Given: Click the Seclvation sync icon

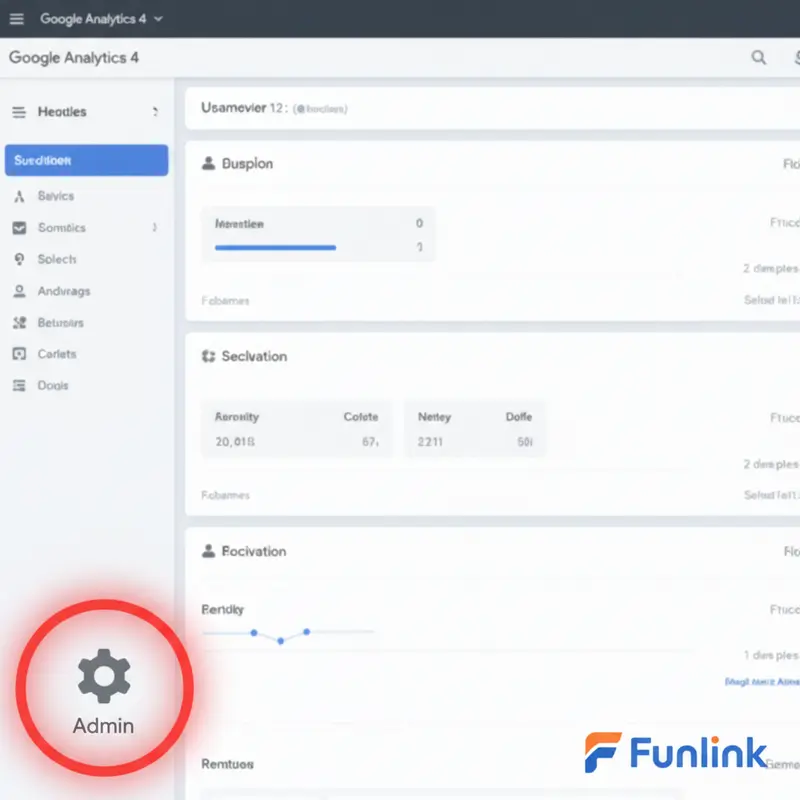Looking at the screenshot, I should pos(210,356).
